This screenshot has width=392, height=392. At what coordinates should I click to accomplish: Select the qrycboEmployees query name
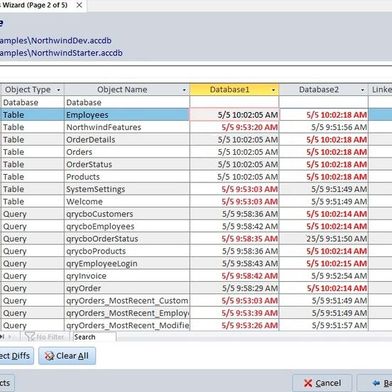(x=100, y=226)
